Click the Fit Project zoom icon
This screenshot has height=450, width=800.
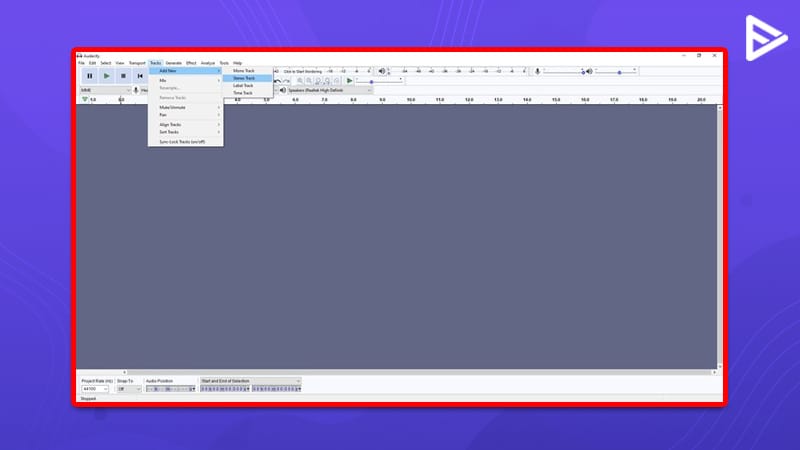pyautogui.click(x=328, y=81)
